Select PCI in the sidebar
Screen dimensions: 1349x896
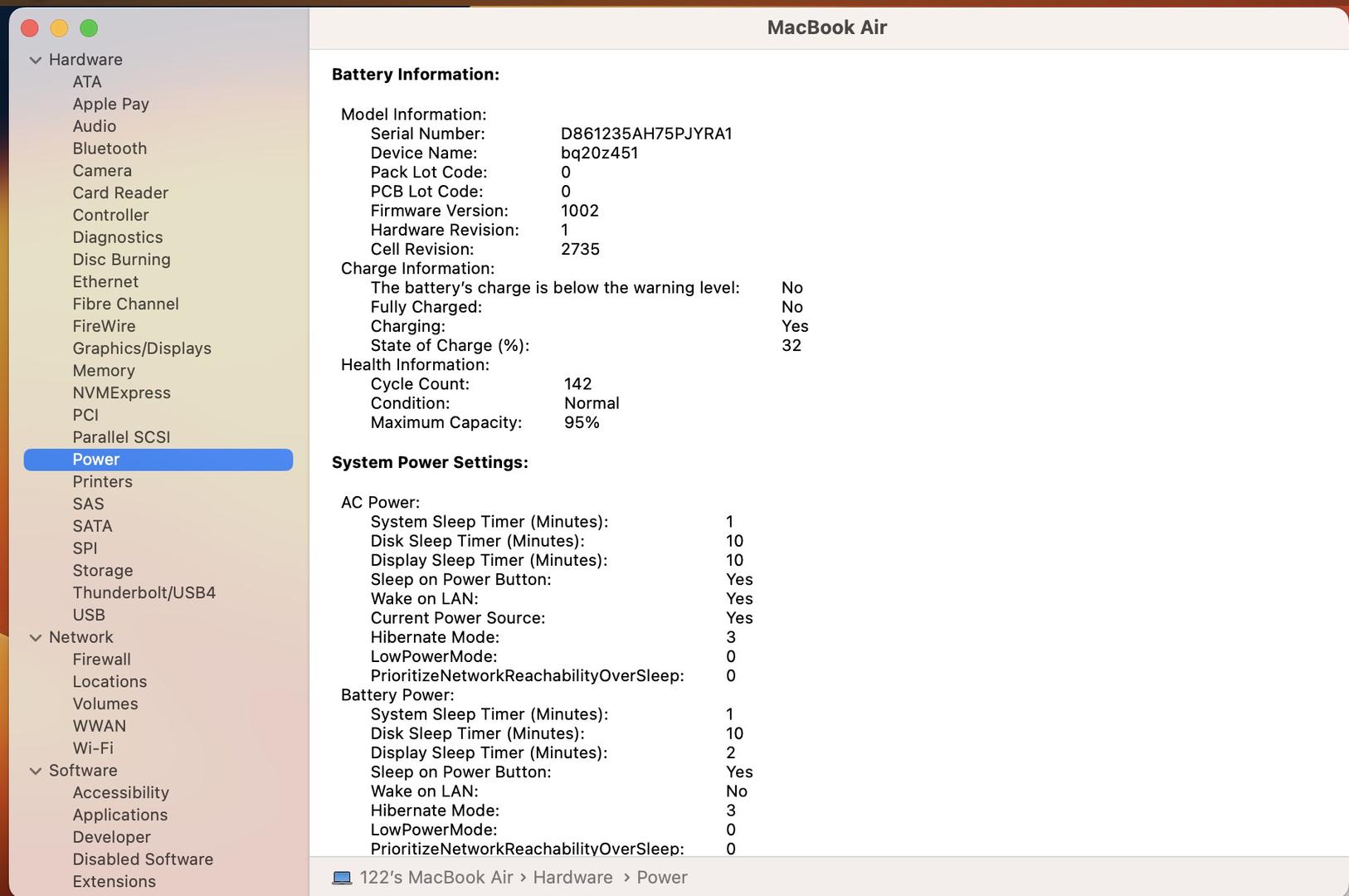click(85, 415)
